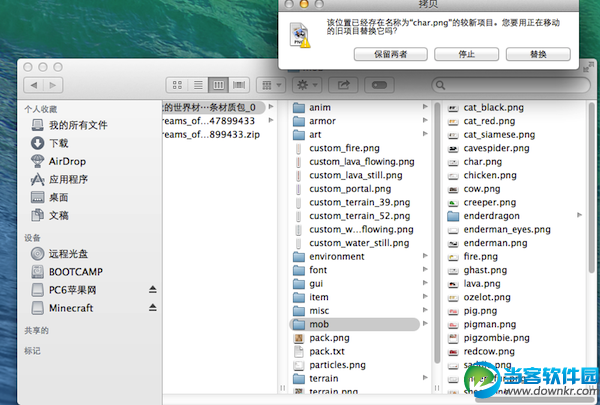The width and height of the screenshot is (600, 405).
Task: Open the arrange items dropdown
Action: pos(271,85)
